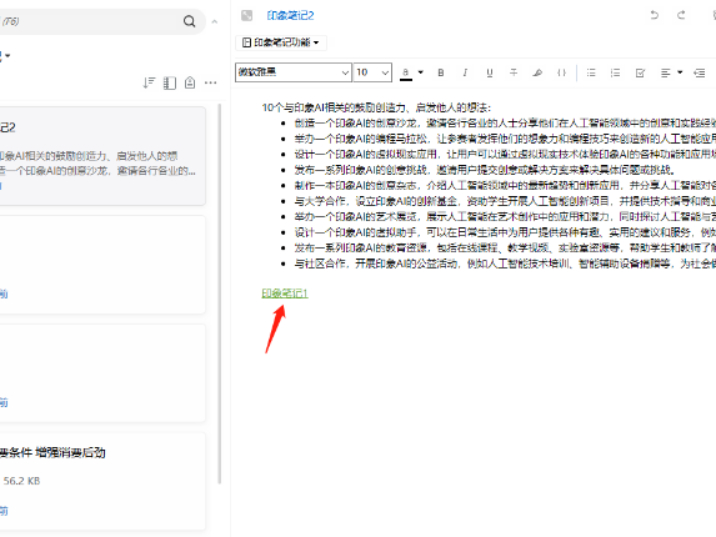Viewport: 716px width, 537px height.
Task: Expand alignment options arrow
Action: coord(680,72)
